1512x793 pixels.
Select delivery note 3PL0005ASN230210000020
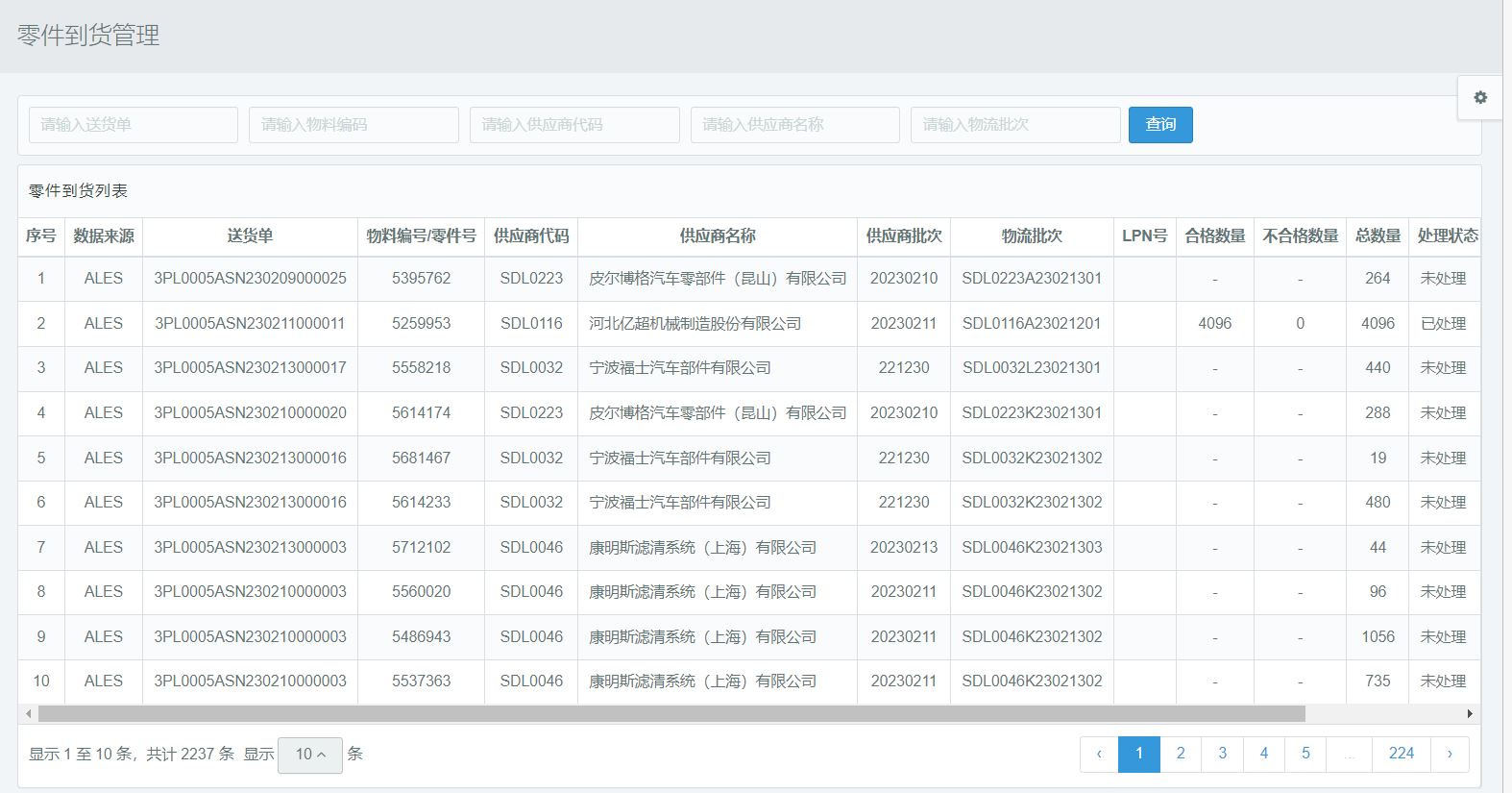click(x=250, y=413)
